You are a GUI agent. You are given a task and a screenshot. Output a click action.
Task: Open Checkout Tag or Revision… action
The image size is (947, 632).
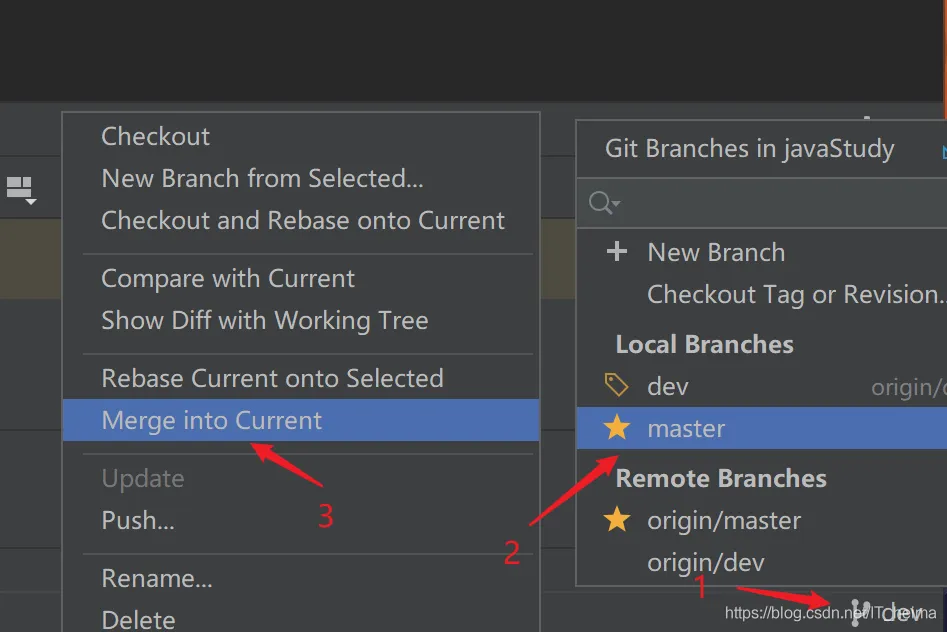pyautogui.click(x=795, y=295)
